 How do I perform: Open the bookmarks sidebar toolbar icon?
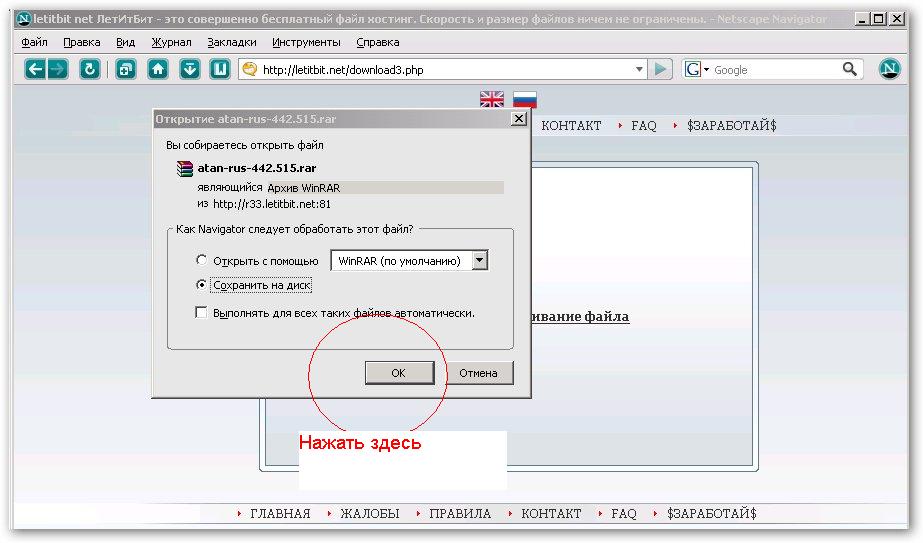click(x=220, y=69)
